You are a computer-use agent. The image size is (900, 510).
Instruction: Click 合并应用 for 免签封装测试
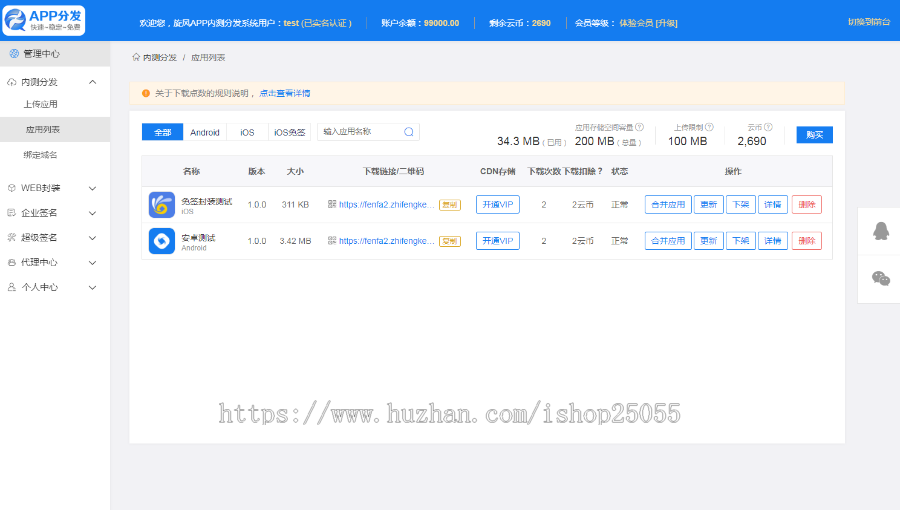point(668,204)
